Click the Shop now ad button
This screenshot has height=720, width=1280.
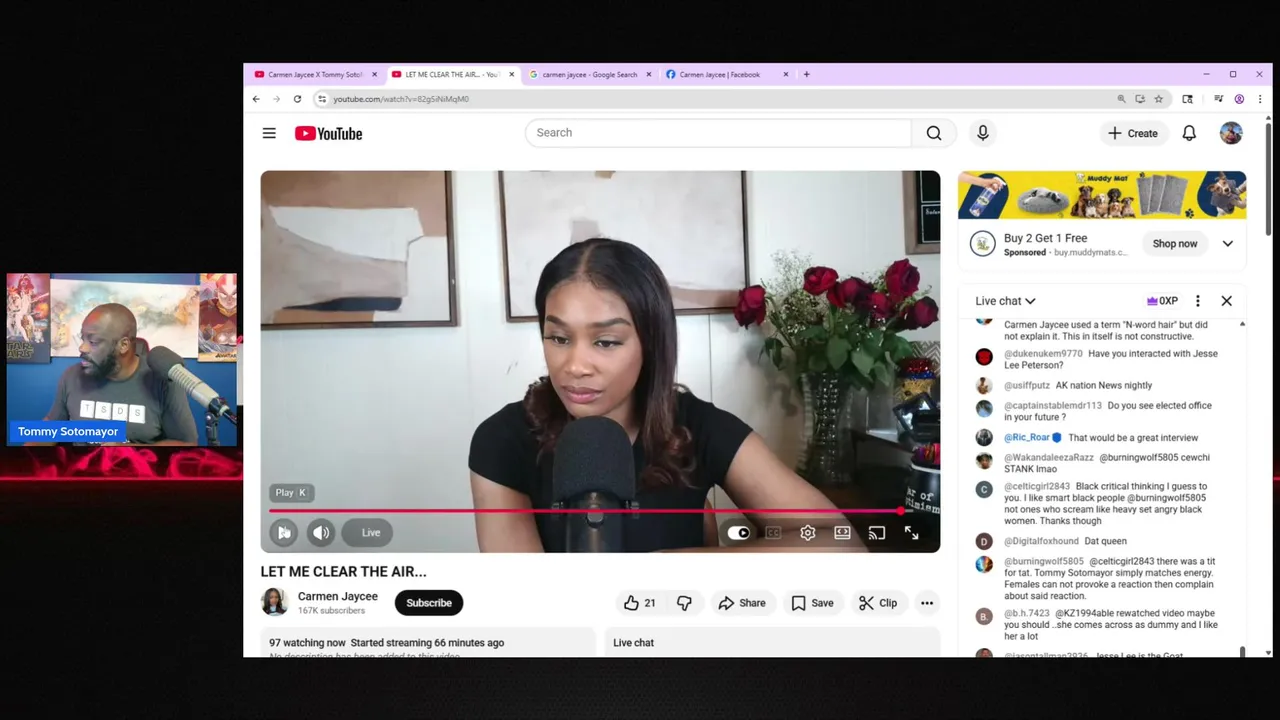(1174, 244)
